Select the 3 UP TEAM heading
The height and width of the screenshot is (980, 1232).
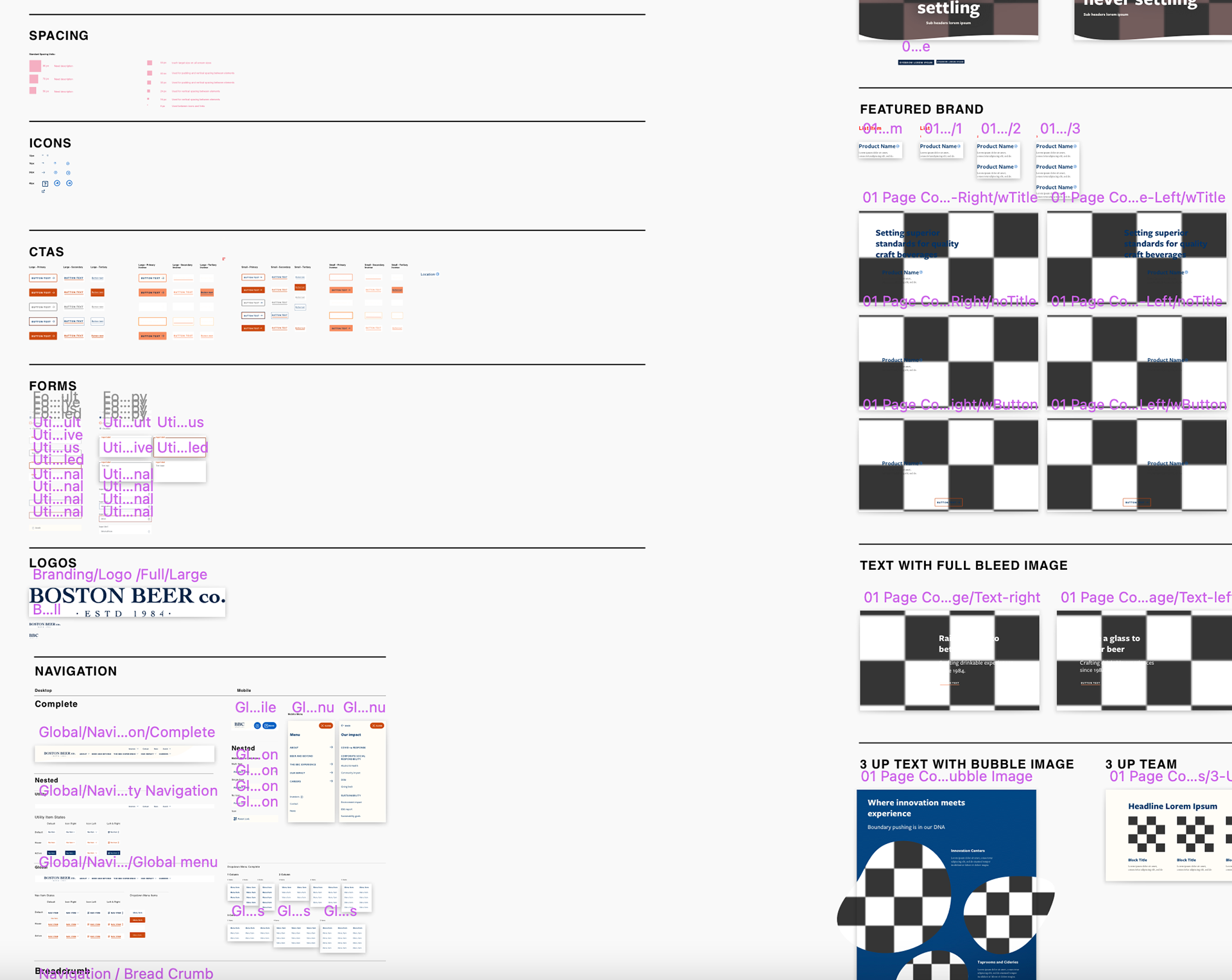click(x=1141, y=764)
